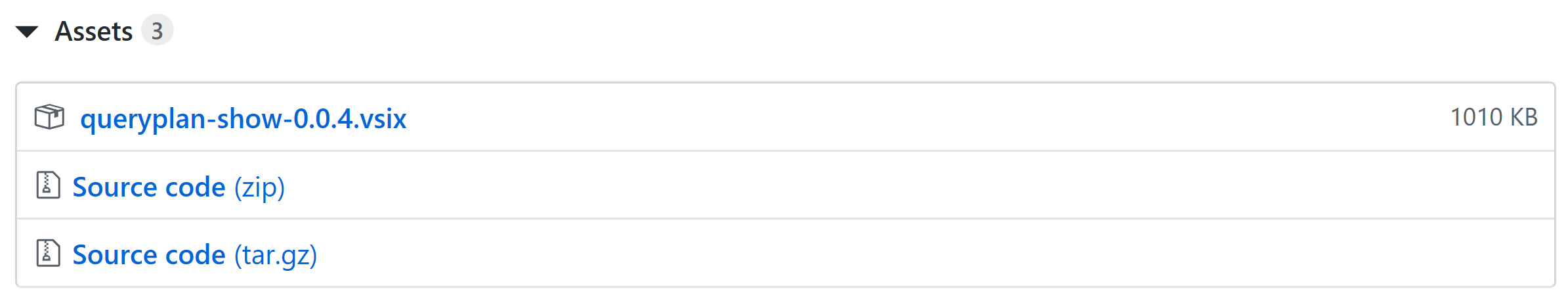Viewport: 1568px width, 305px height.
Task: Click bold "Source code" text in tar.gz row
Action: tap(149, 255)
